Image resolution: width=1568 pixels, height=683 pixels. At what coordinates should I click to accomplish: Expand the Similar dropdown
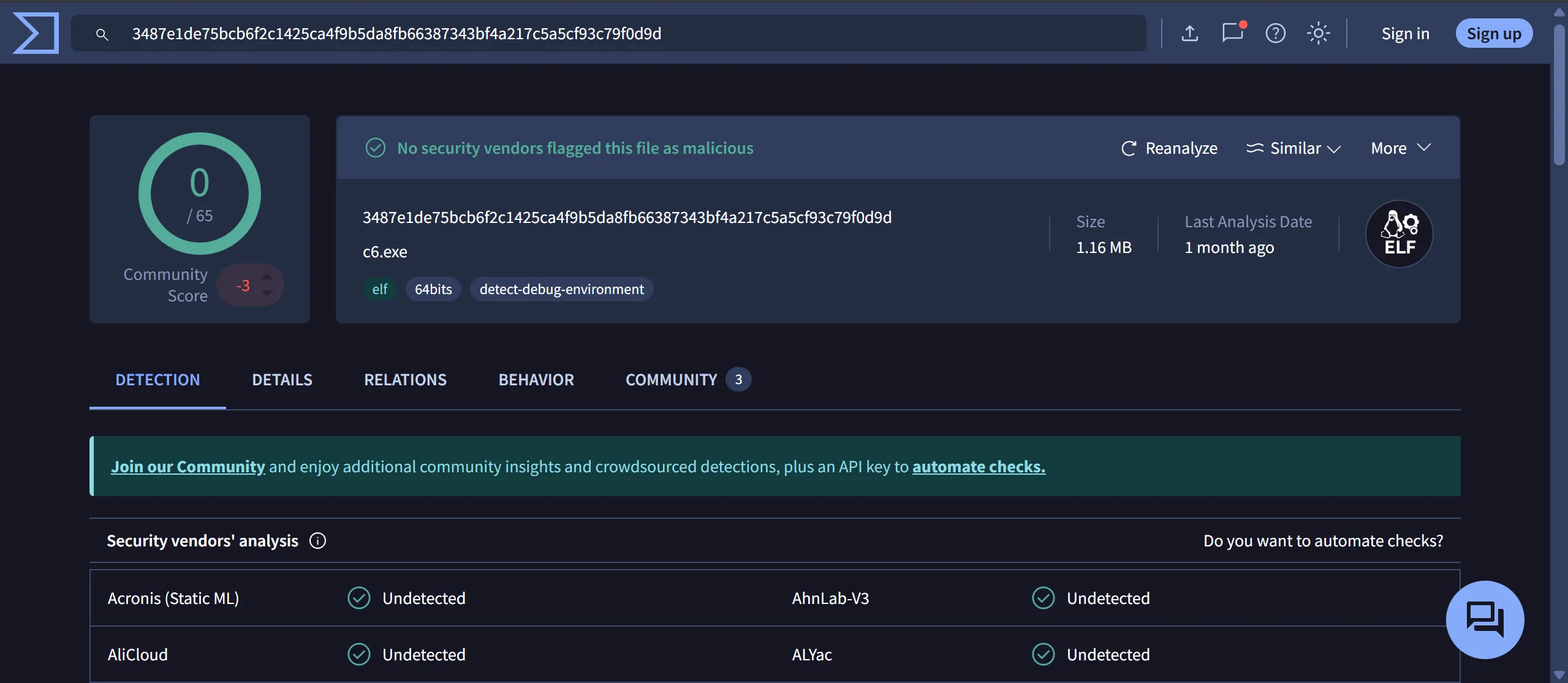point(1293,148)
